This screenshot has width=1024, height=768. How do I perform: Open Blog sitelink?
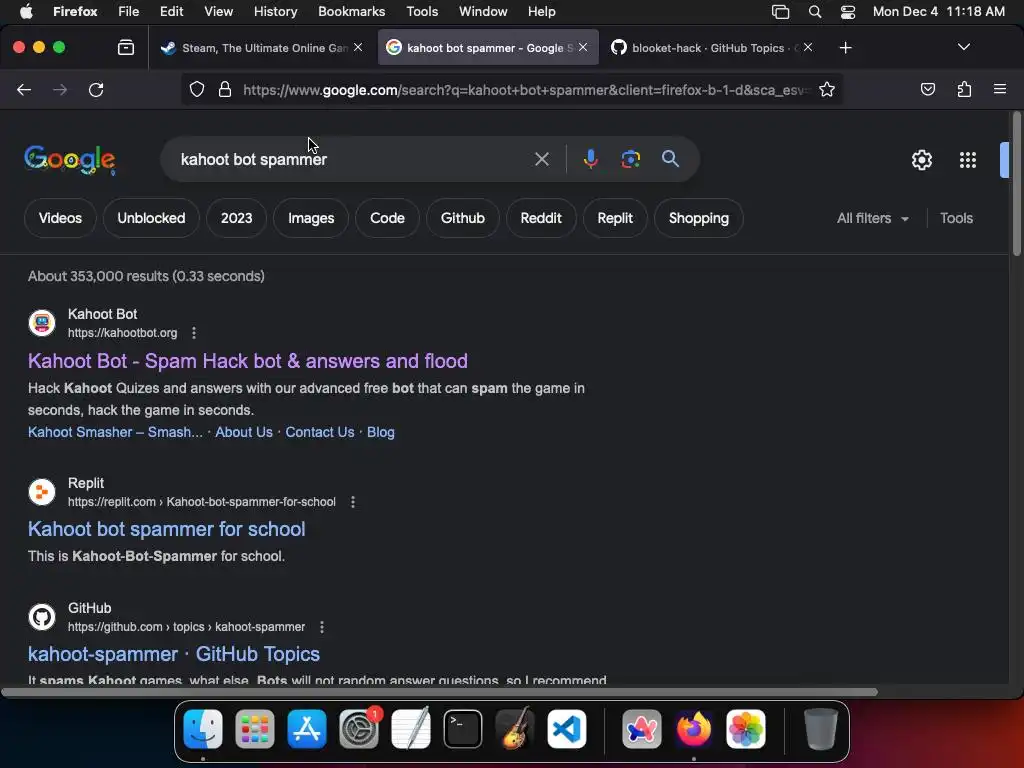tap(380, 432)
